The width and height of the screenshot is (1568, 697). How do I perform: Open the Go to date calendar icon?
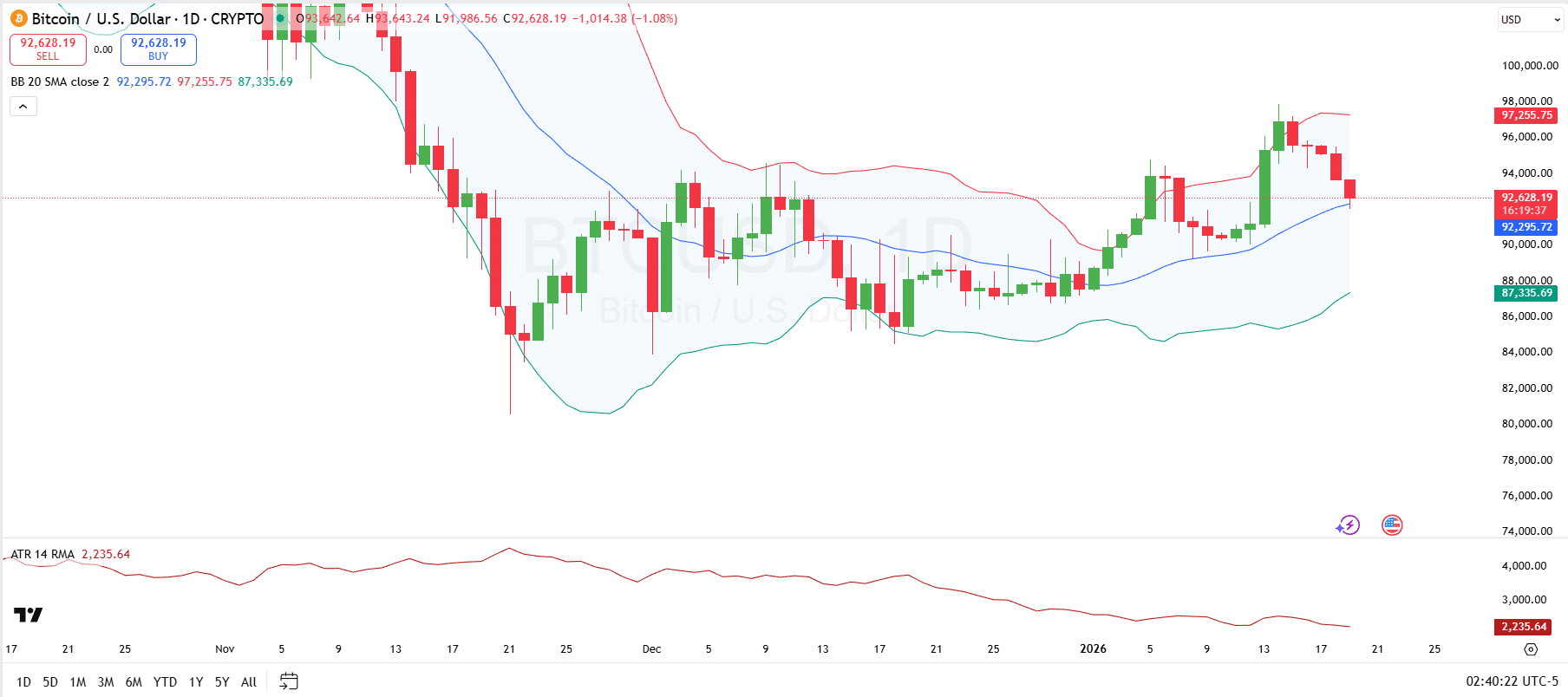point(289,681)
